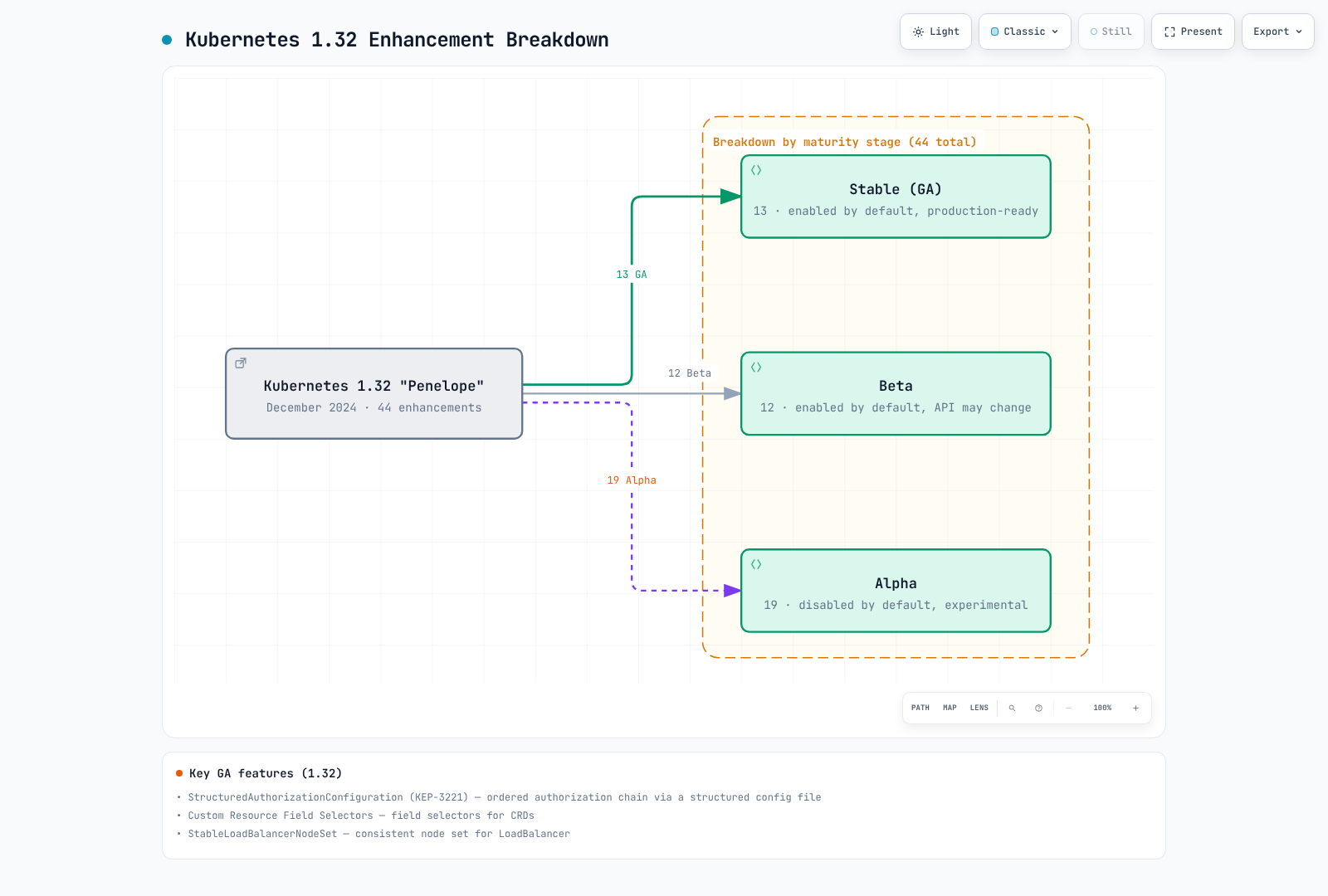Image resolution: width=1328 pixels, height=896 pixels.
Task: Open help with the question mark icon
Action: (1038, 708)
